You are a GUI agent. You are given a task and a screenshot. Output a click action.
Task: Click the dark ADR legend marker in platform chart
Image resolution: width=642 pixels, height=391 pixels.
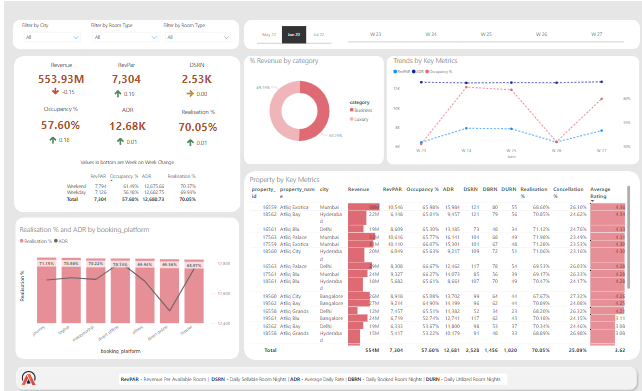pos(56,241)
